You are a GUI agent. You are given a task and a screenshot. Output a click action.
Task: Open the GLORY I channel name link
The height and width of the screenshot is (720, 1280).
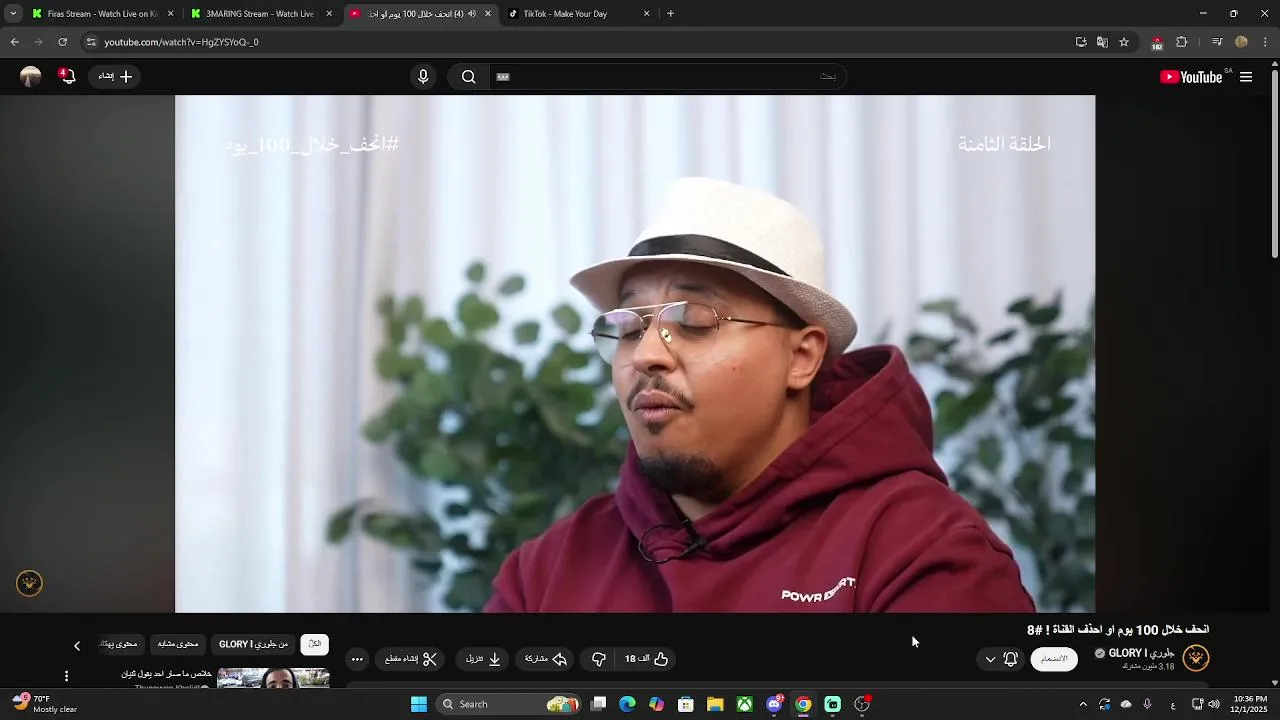pyautogui.click(x=1141, y=653)
